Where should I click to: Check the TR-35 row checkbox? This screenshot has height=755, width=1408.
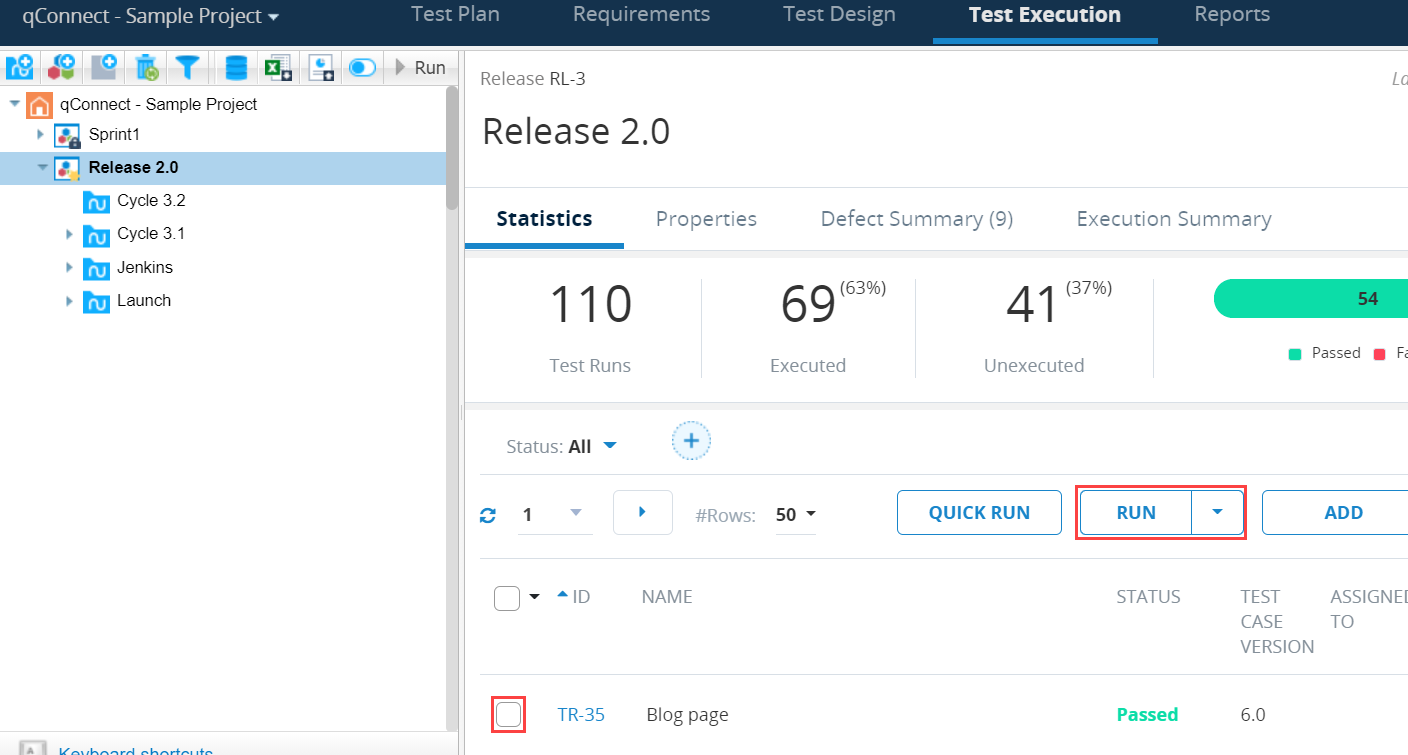pyautogui.click(x=508, y=714)
